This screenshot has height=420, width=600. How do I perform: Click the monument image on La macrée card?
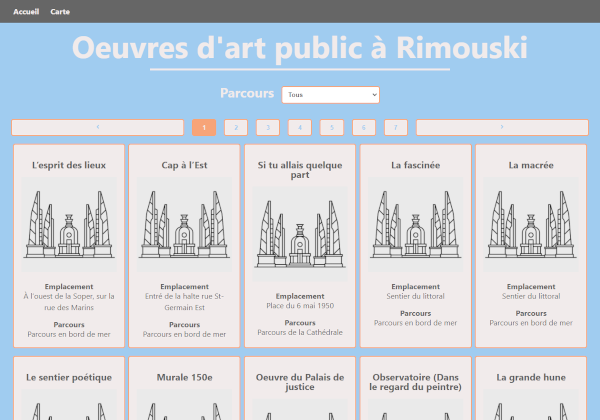click(531, 225)
